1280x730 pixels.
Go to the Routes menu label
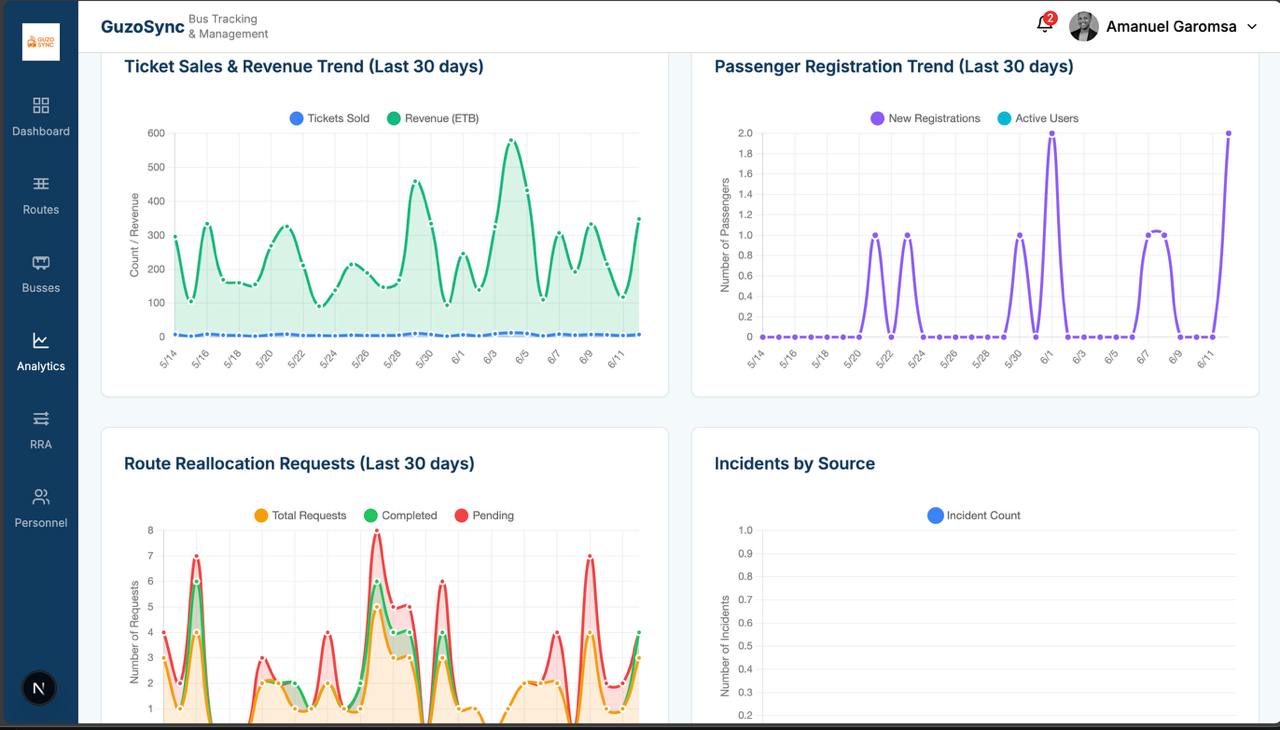(41, 210)
